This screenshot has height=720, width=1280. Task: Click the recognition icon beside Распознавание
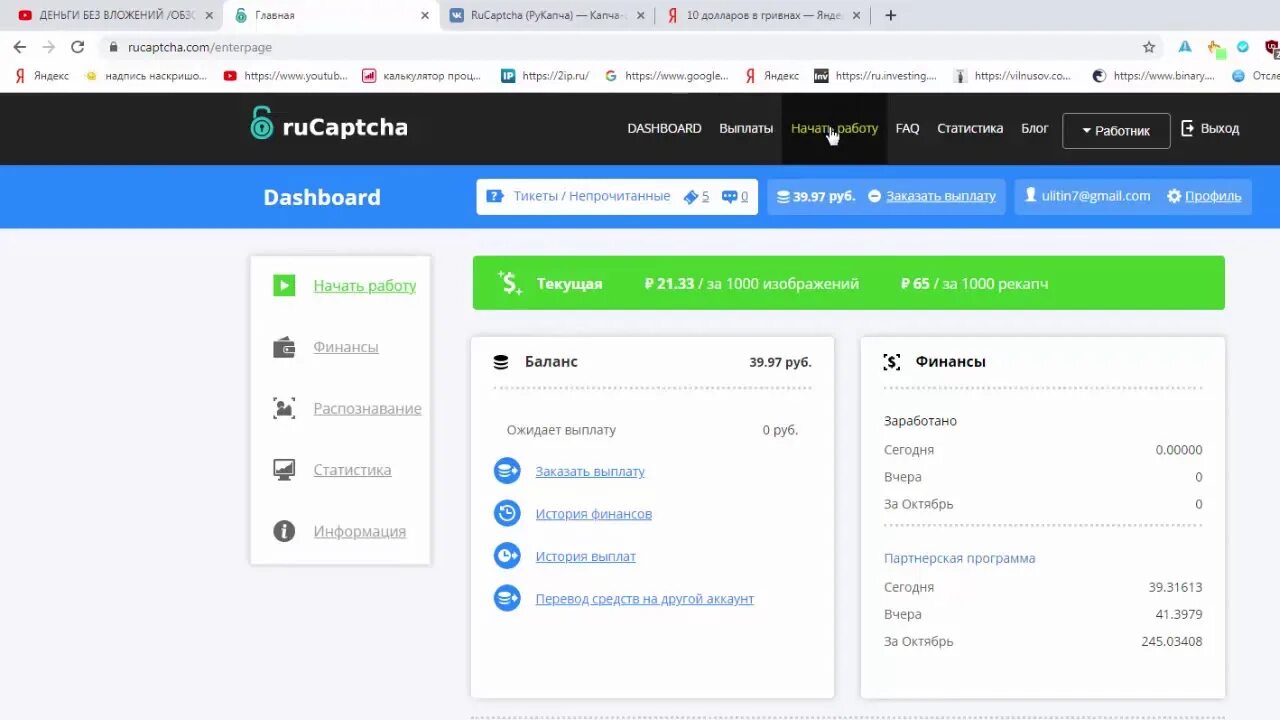(284, 408)
